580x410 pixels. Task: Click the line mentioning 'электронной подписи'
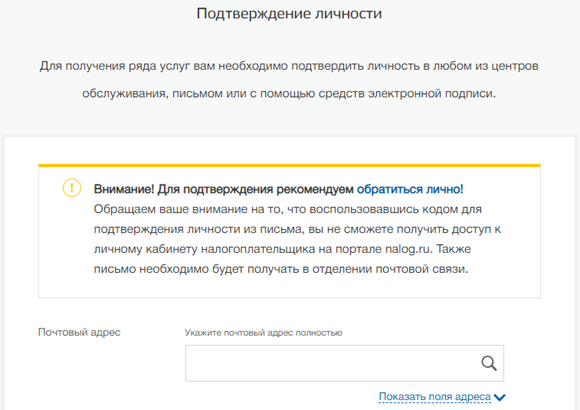click(x=289, y=94)
